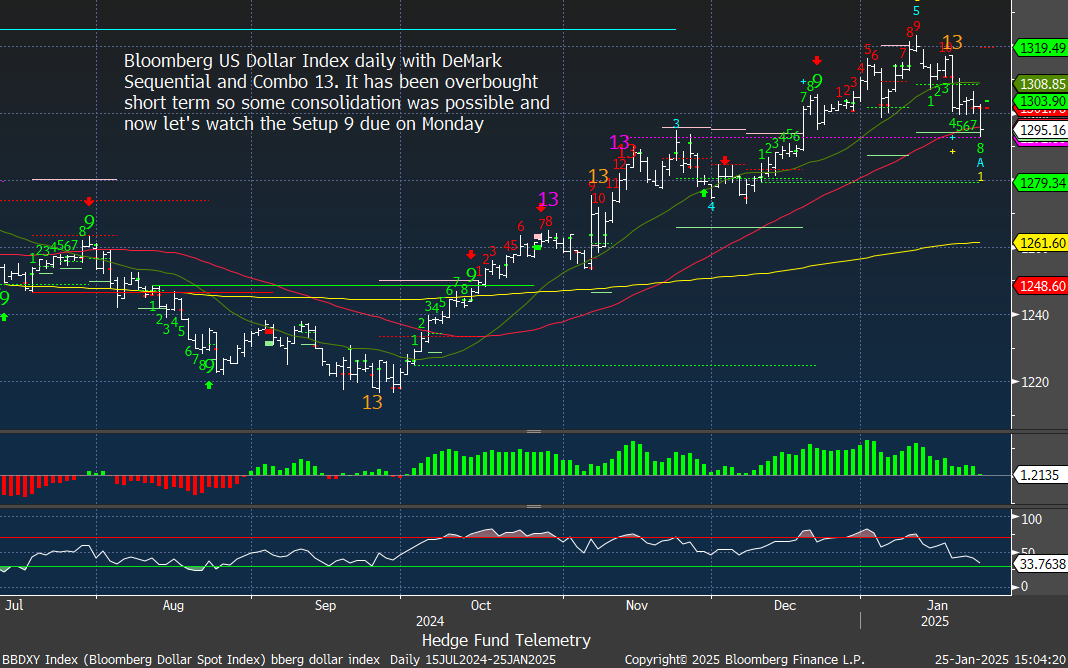
Task: Click the Daily 15JUL2024-25JAN2025 range text
Action: pyautogui.click(x=473, y=659)
